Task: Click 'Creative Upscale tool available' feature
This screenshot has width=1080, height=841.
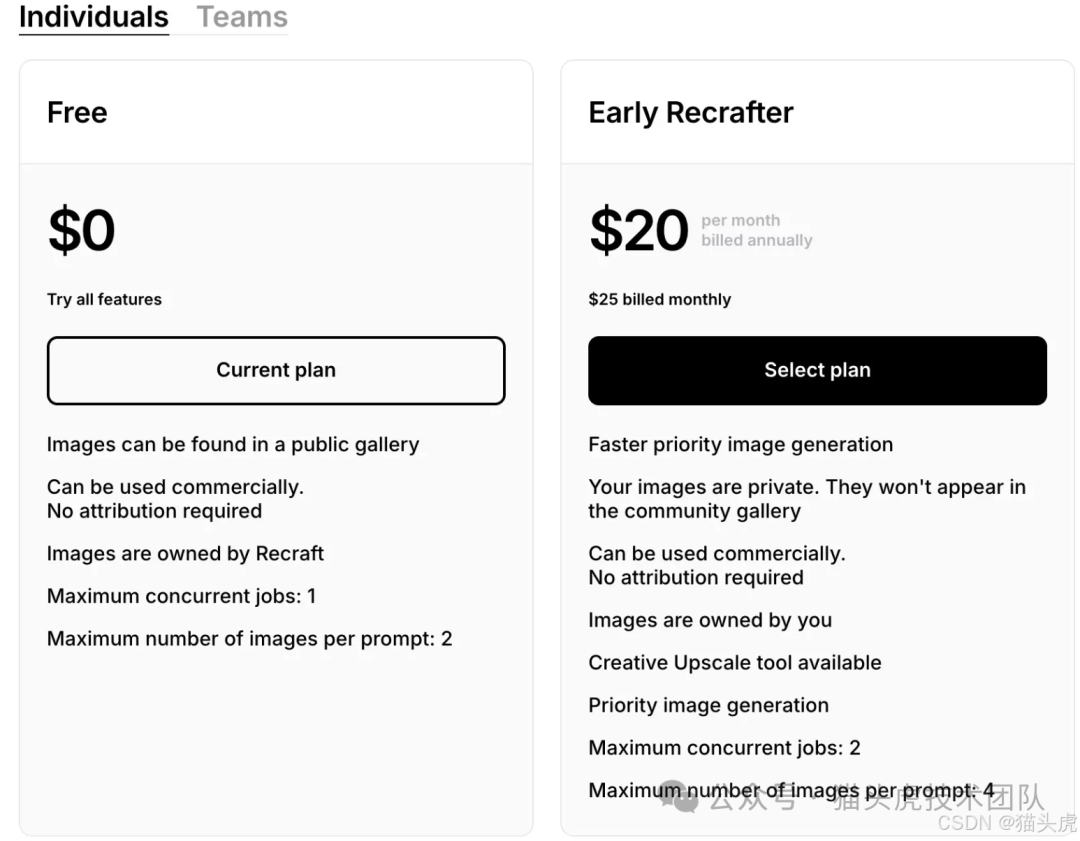Action: pyautogui.click(x=734, y=662)
